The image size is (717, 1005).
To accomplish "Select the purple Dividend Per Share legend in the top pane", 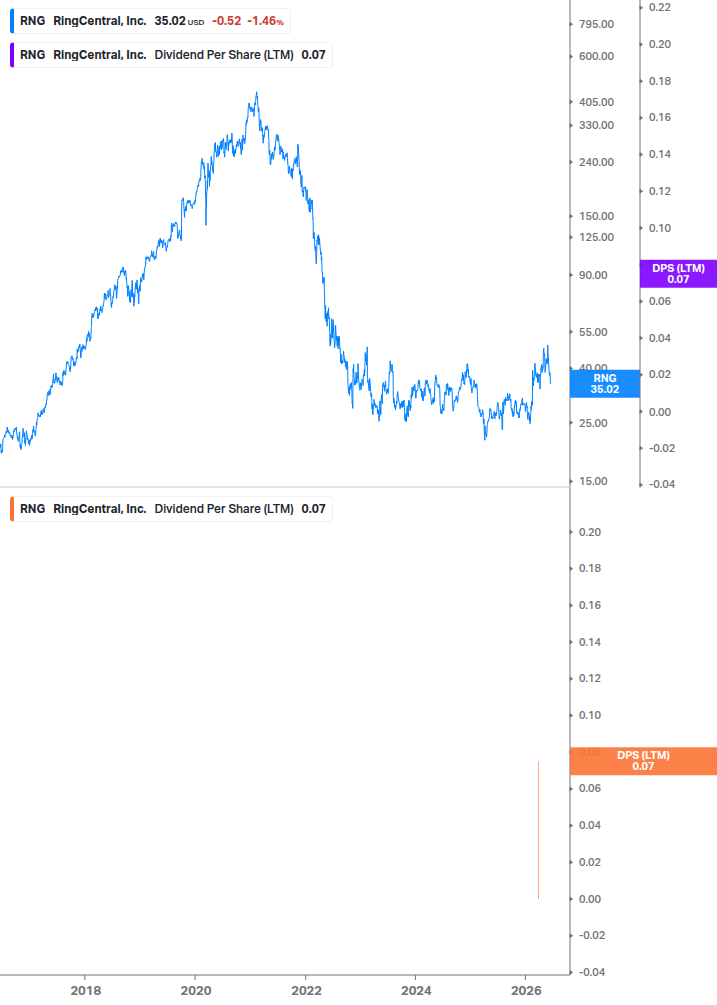I will (x=171, y=55).
